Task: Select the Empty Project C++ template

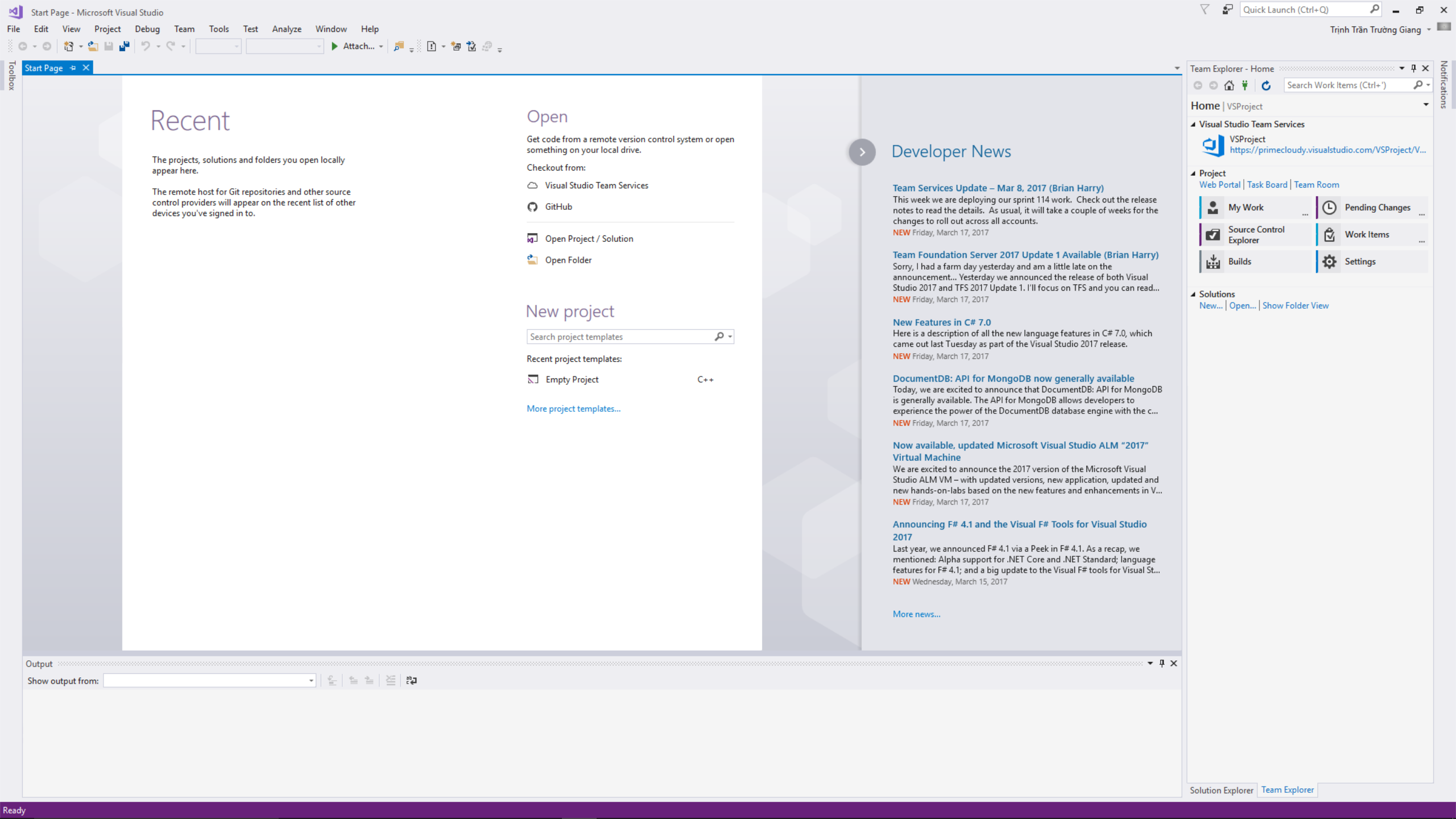Action: coord(621,379)
